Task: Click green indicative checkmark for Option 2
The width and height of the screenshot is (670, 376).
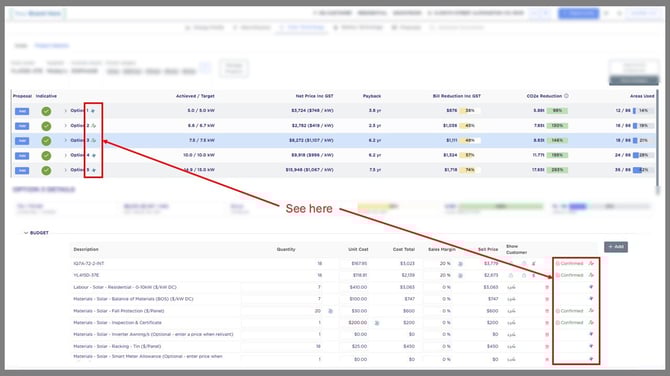Action: pos(46,126)
